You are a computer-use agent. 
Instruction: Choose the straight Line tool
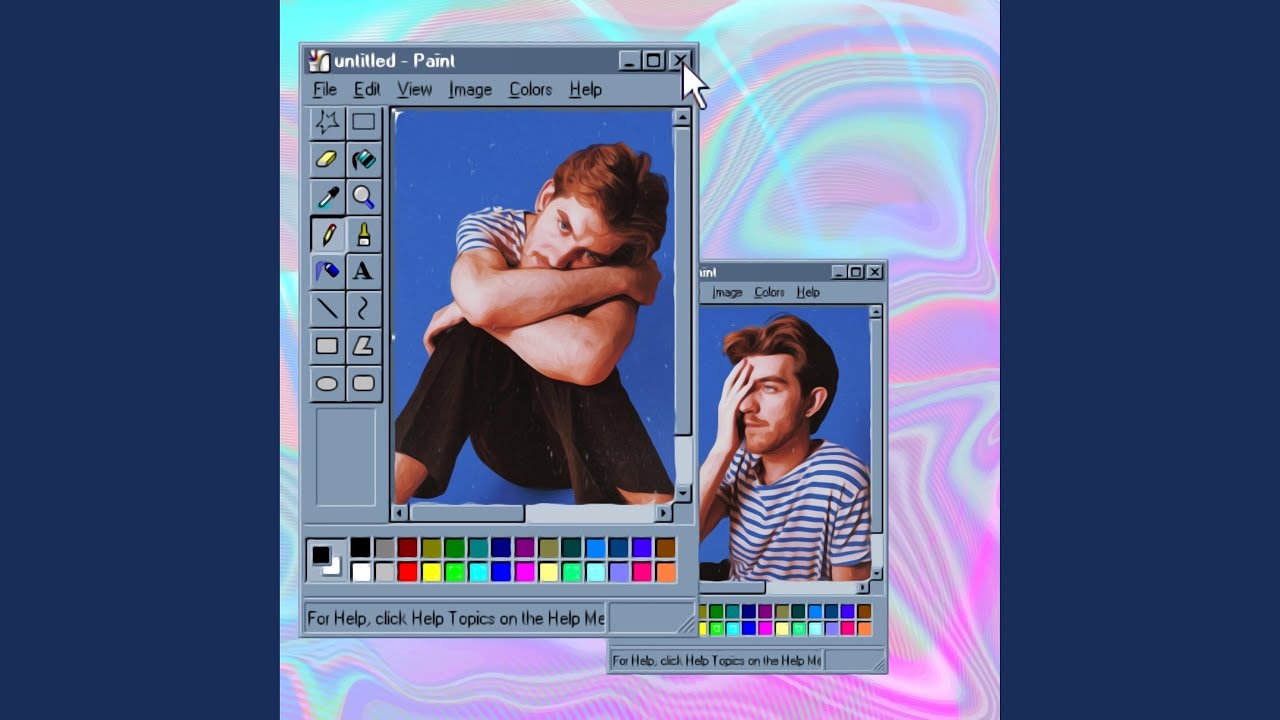coord(327,309)
